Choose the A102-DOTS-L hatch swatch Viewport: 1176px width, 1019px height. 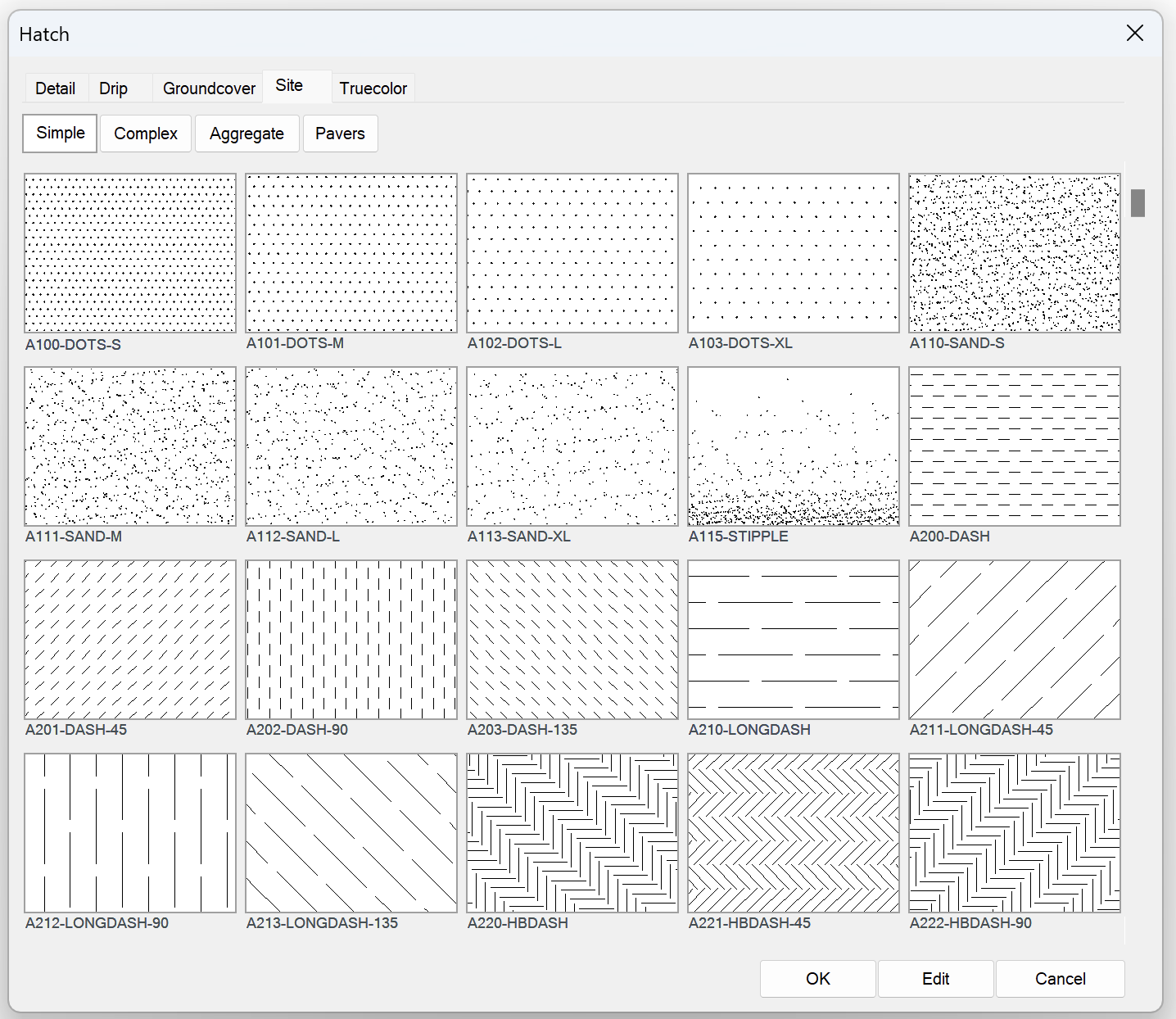point(572,253)
